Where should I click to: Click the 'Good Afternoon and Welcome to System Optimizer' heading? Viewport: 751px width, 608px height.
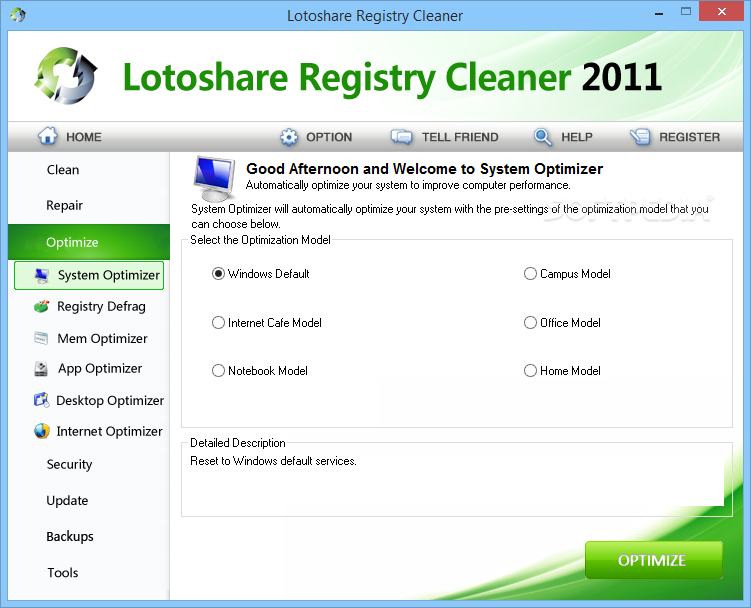tap(424, 169)
